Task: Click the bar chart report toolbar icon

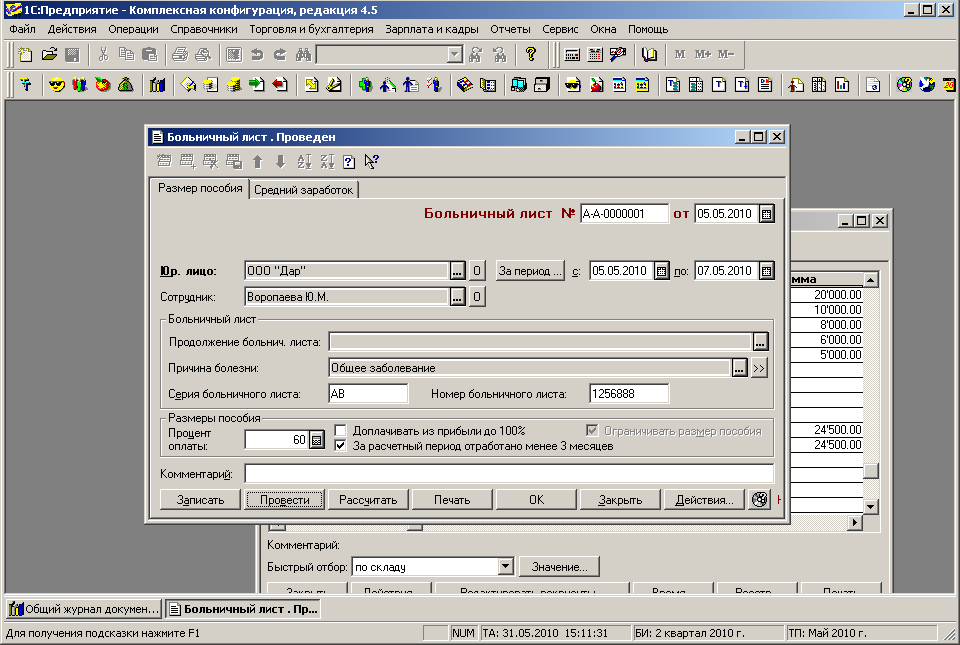Action: tap(842, 84)
